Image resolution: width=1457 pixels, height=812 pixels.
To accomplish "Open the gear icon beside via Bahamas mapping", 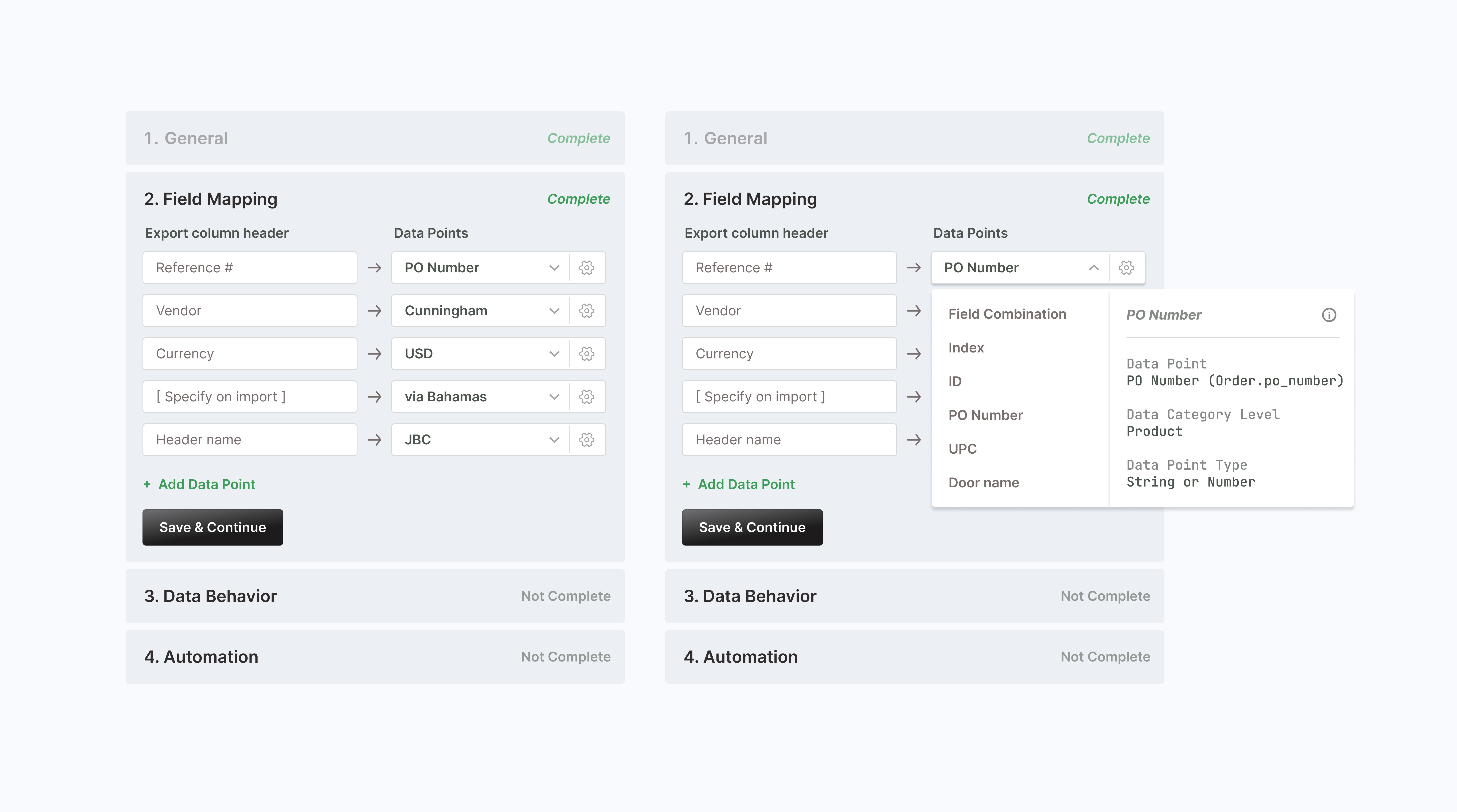I will click(x=587, y=396).
